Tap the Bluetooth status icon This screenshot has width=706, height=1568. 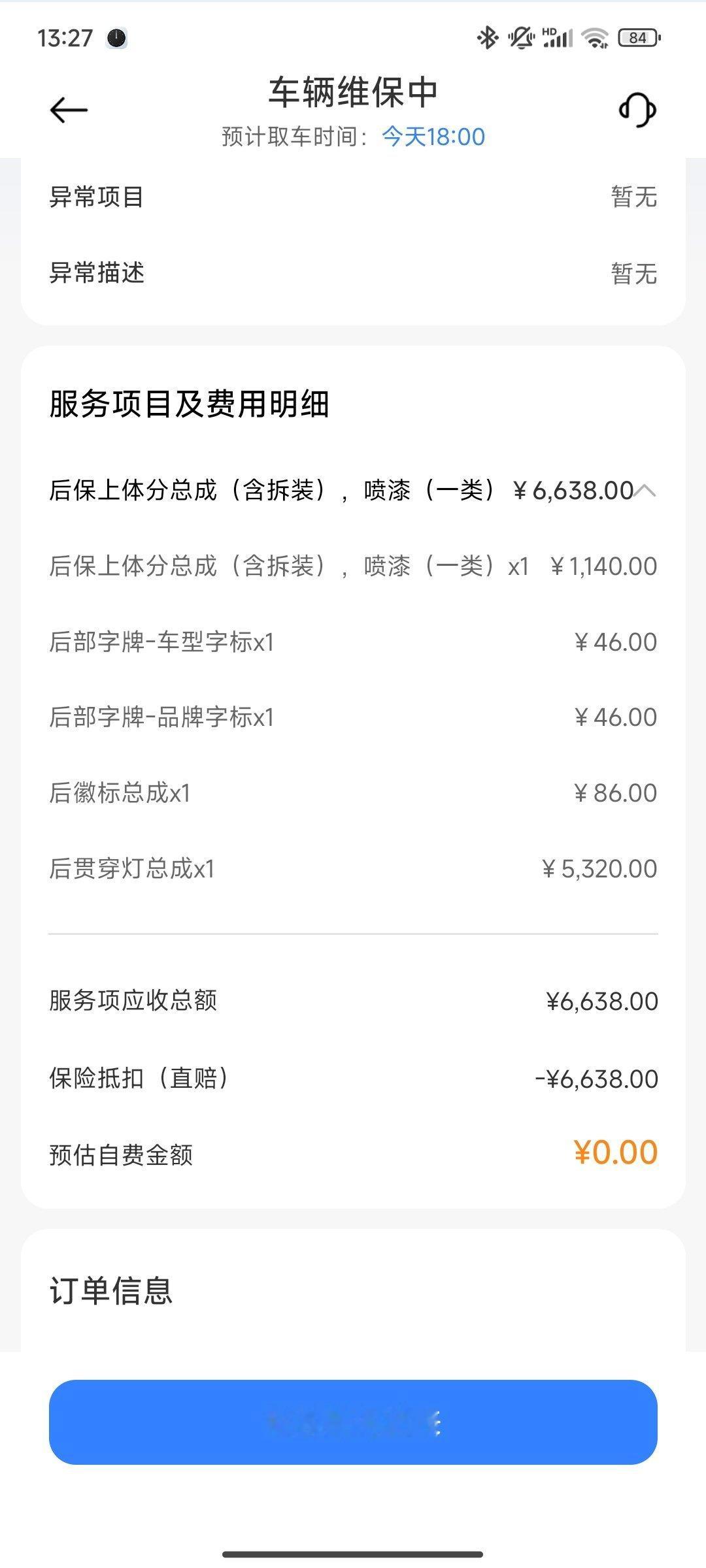tap(487, 38)
